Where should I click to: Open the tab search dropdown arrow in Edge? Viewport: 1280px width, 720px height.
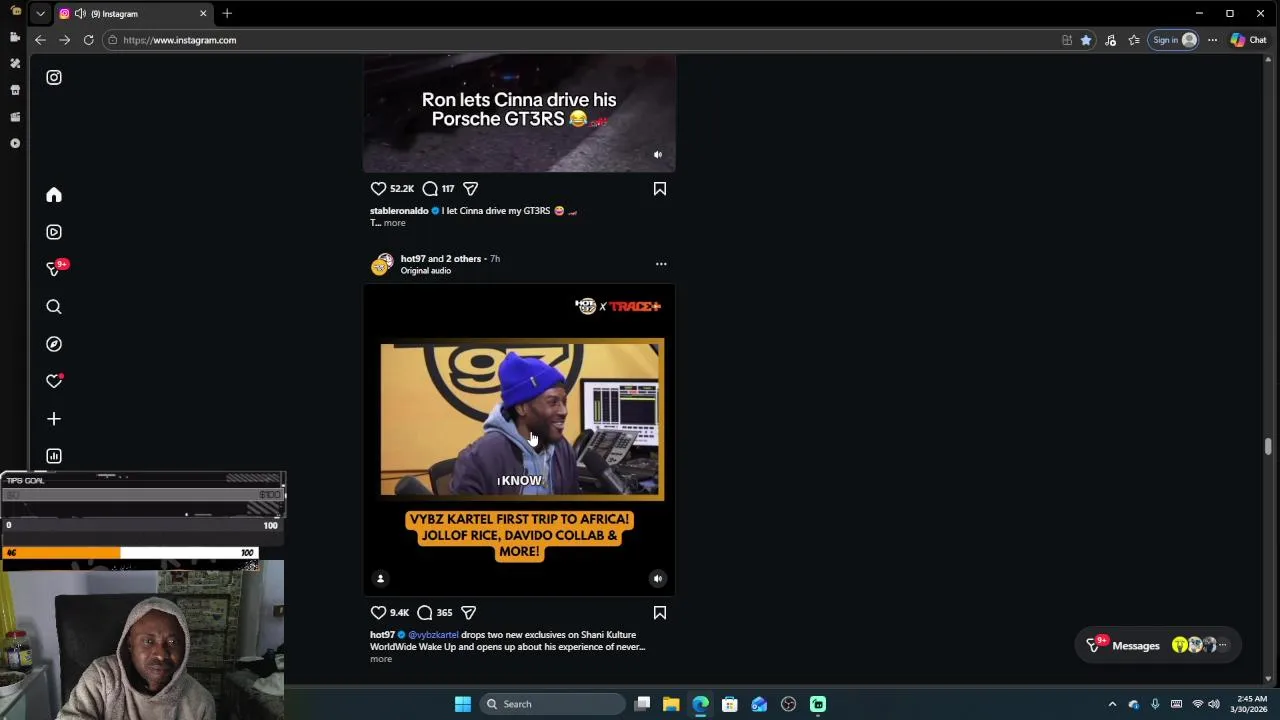coord(40,14)
